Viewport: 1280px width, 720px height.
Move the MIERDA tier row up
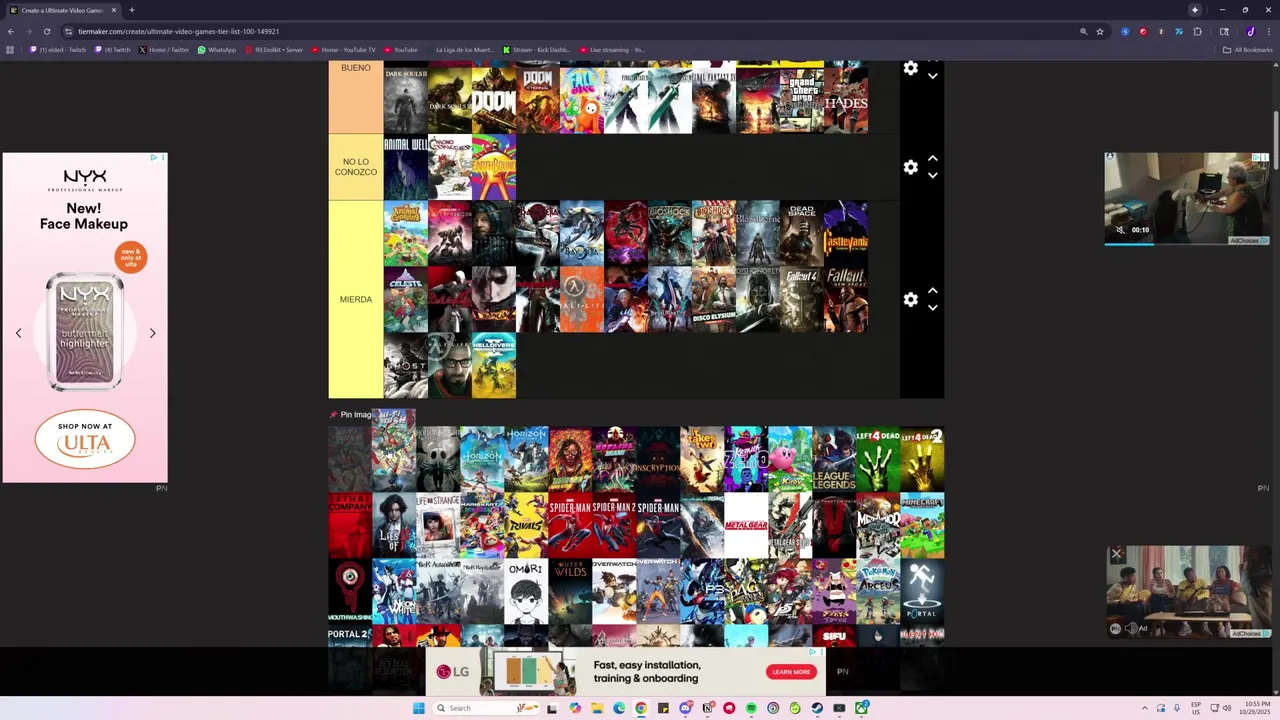click(x=932, y=291)
